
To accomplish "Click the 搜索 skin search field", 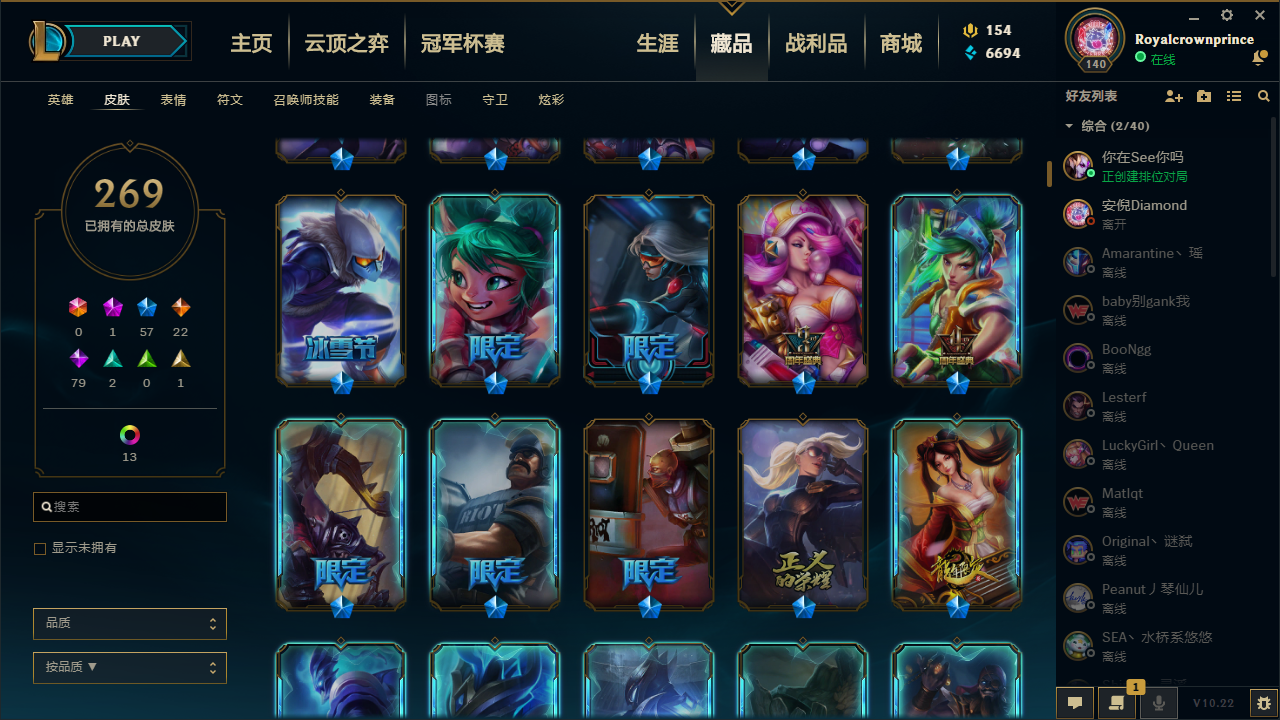I will 130,507.
